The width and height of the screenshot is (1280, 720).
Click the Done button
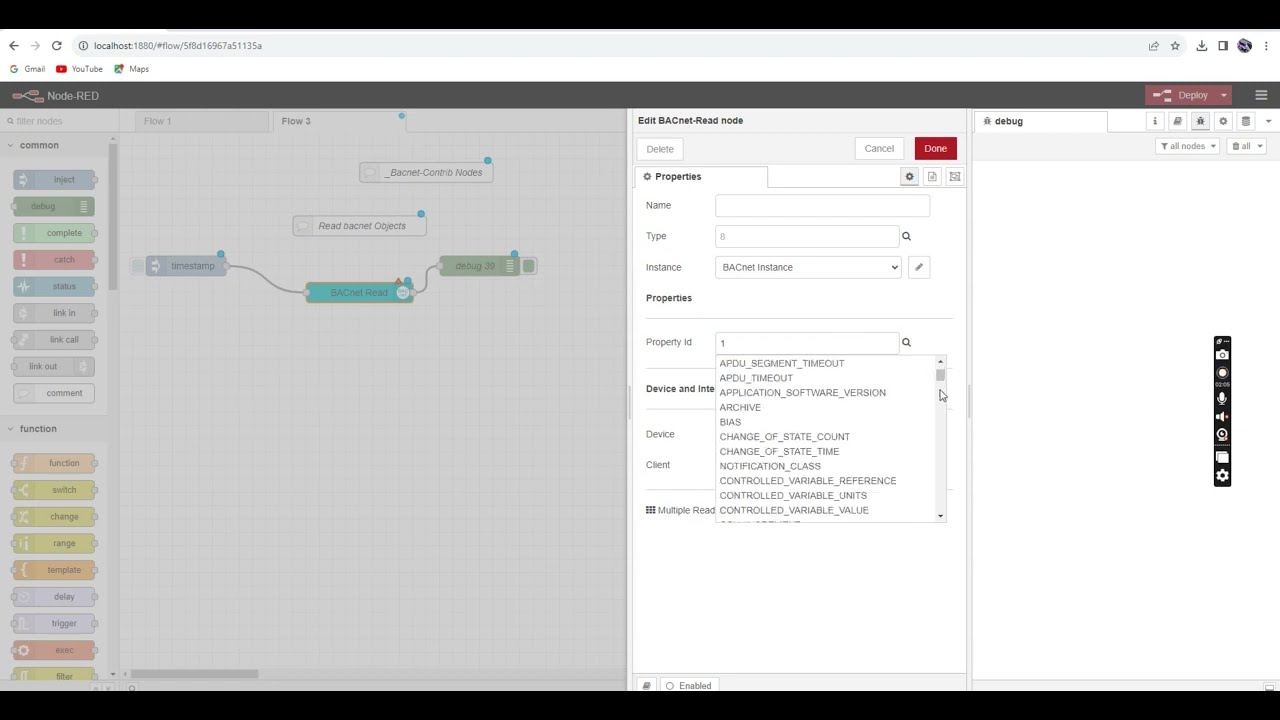tap(936, 149)
